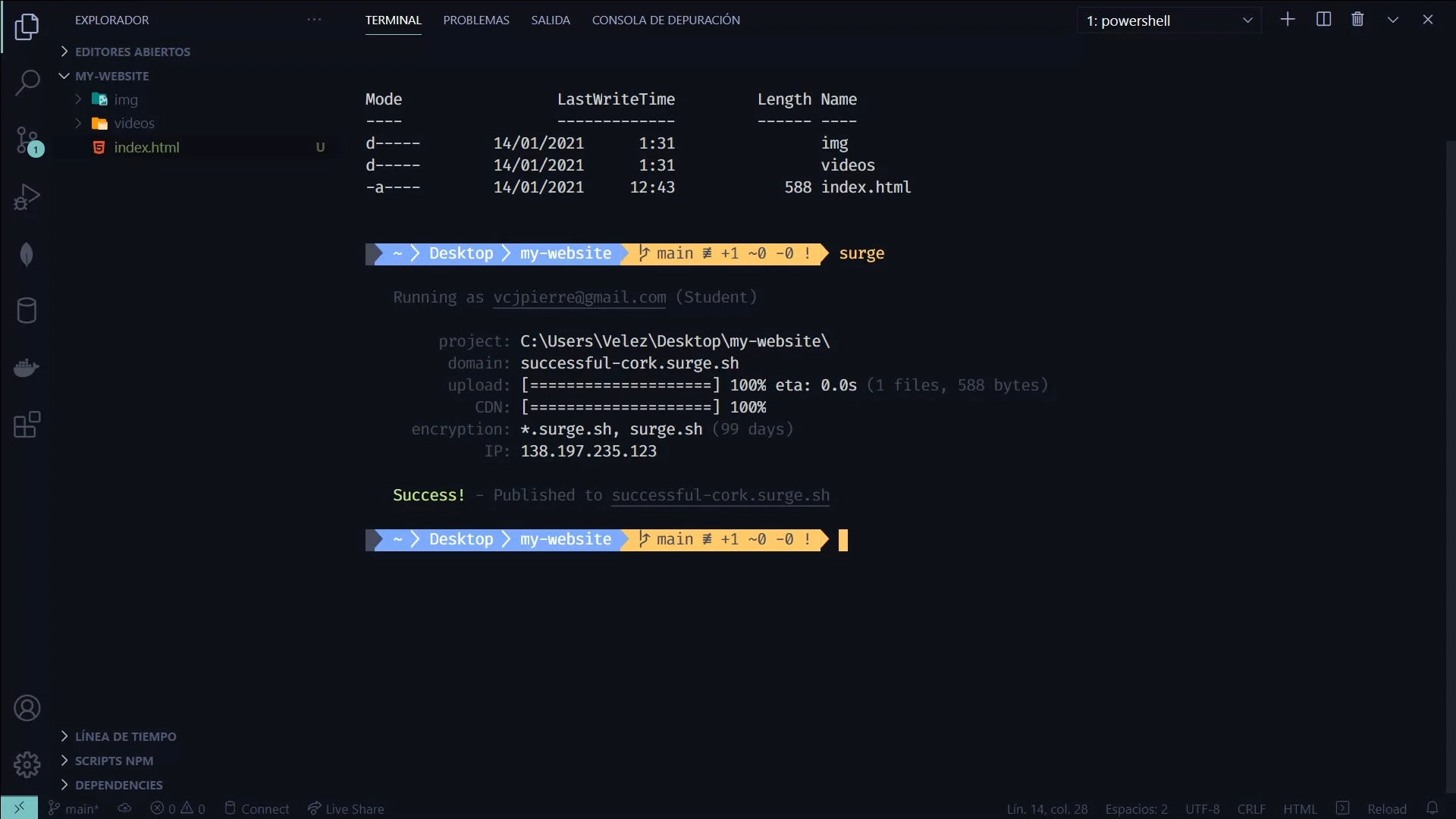The width and height of the screenshot is (1456, 819).
Task: Switch to PROBLEMAS tab
Action: click(x=476, y=20)
